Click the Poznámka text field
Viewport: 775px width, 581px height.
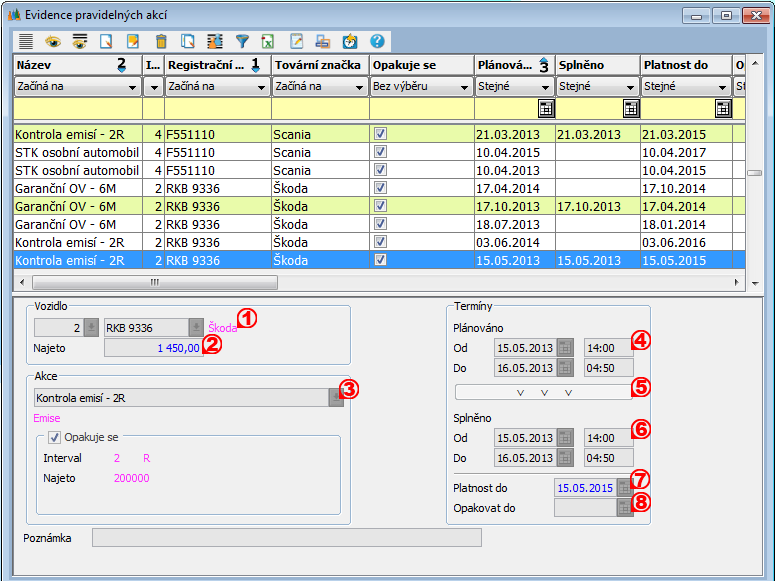point(286,538)
